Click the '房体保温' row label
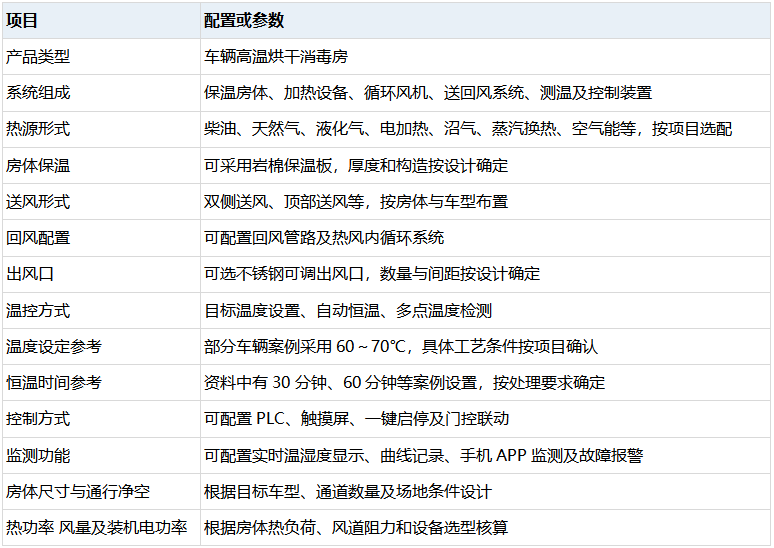 coord(38,165)
